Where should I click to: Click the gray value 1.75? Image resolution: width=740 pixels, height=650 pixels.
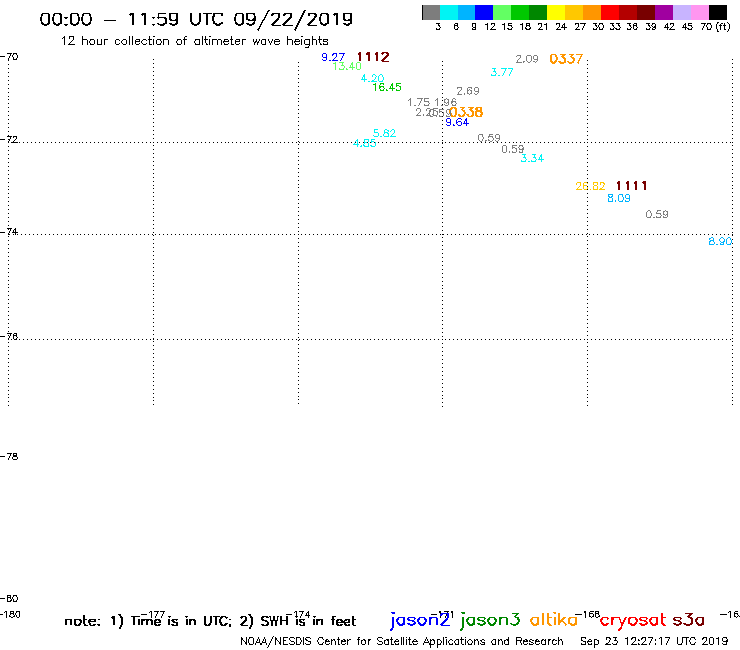click(419, 102)
